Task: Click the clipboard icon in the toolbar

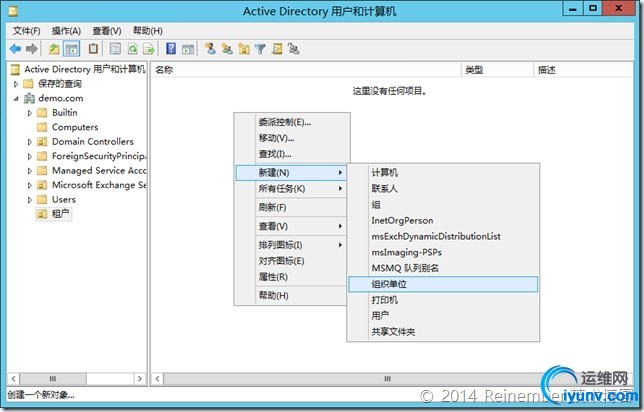Action: point(94,49)
